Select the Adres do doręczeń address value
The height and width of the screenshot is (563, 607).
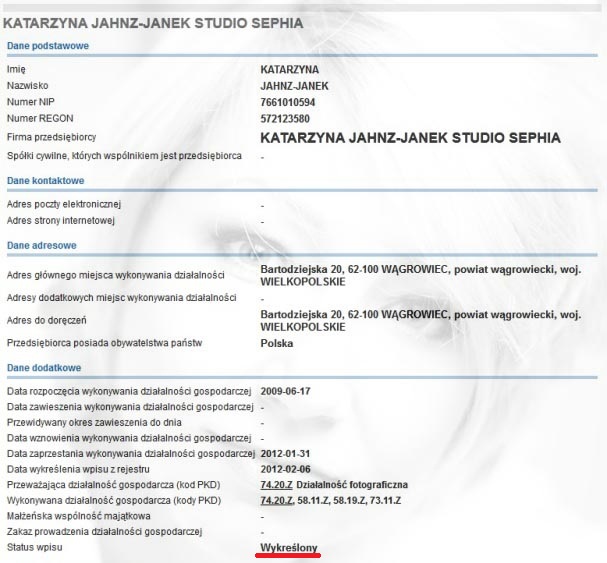click(421, 321)
